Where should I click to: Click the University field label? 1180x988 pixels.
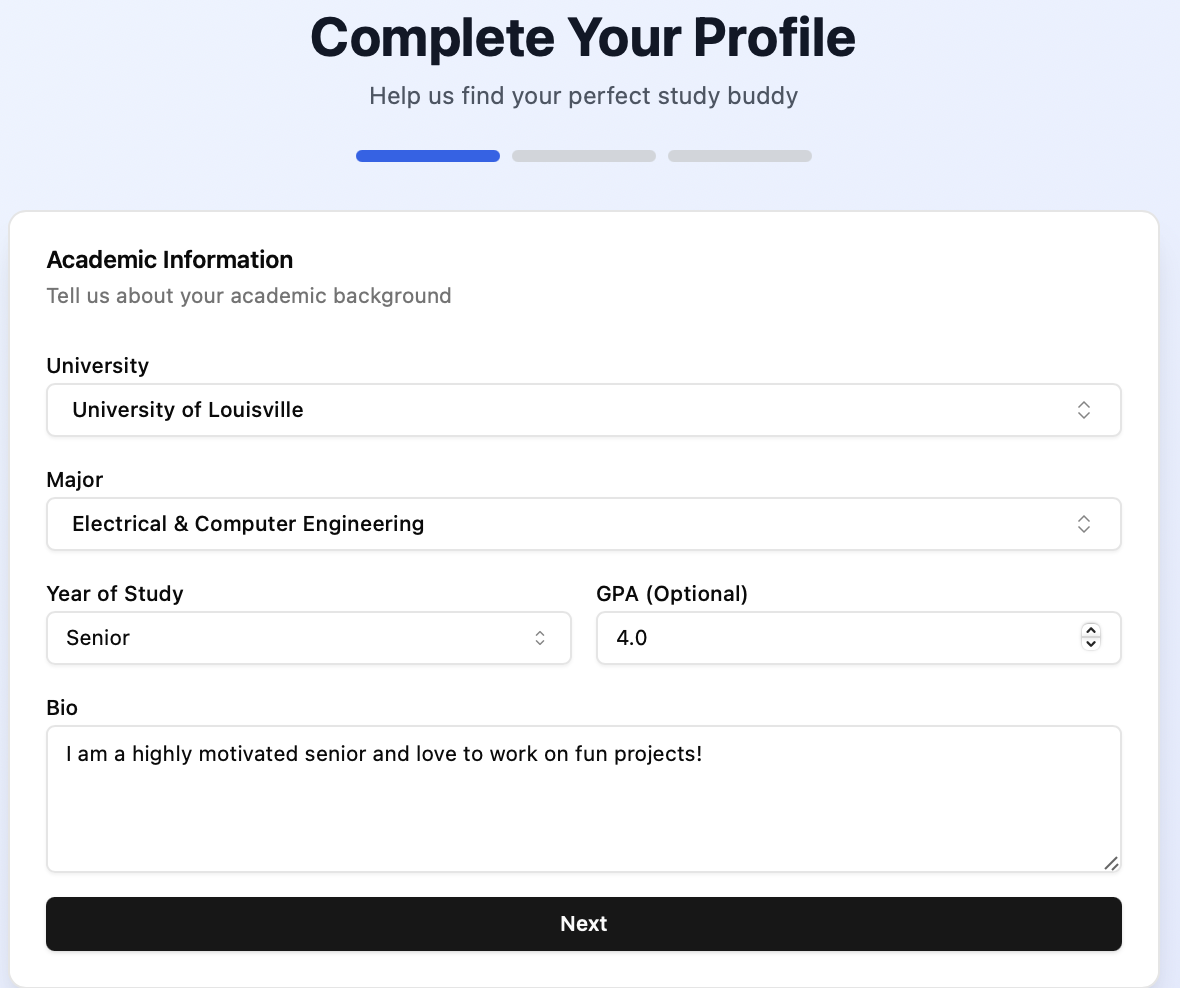(98, 366)
